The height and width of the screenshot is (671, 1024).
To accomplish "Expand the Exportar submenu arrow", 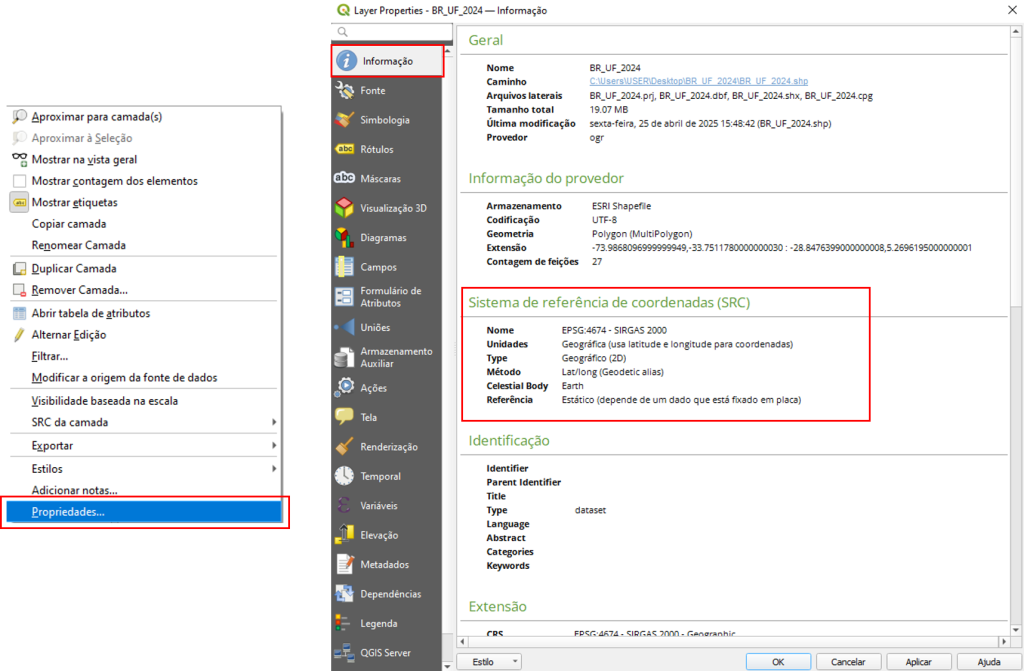I will coord(273,446).
